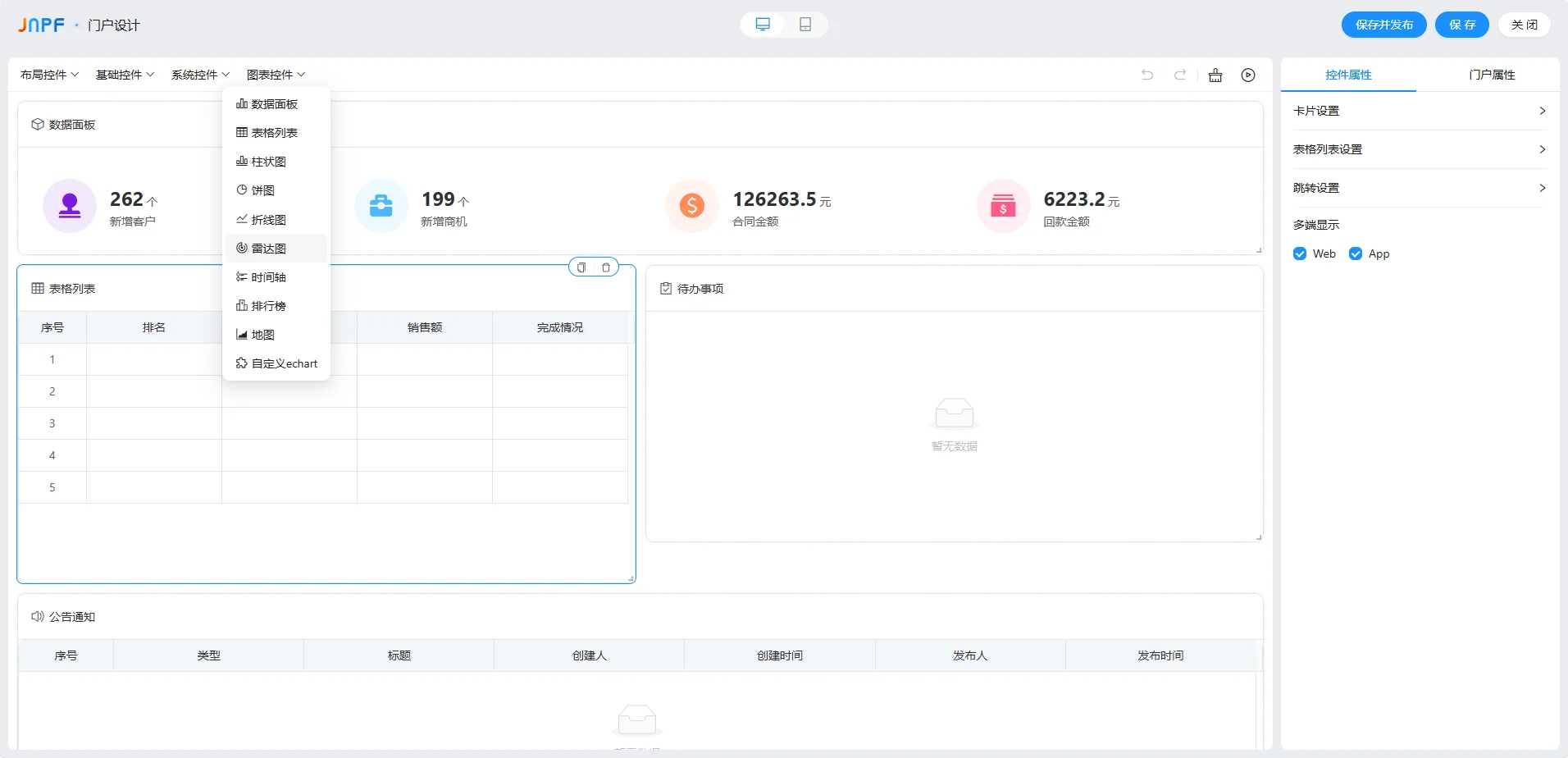Click the 排名 column header

coord(154,327)
